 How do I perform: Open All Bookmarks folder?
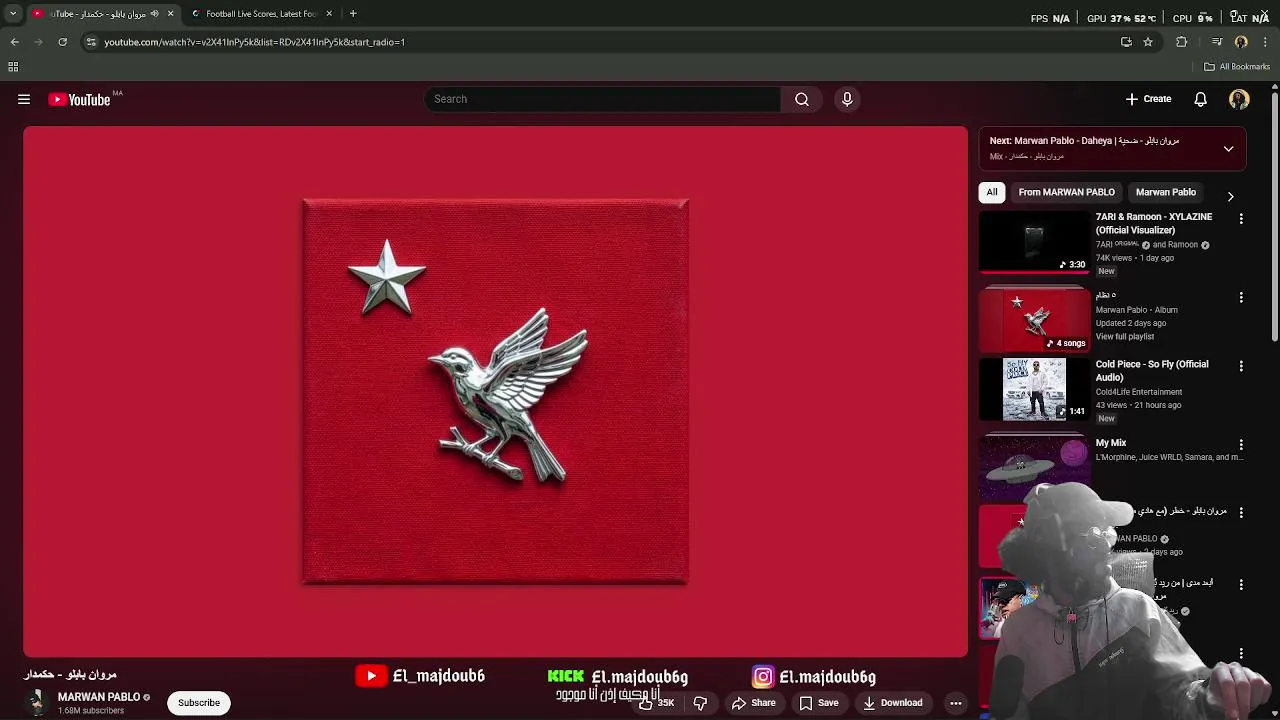point(1237,67)
